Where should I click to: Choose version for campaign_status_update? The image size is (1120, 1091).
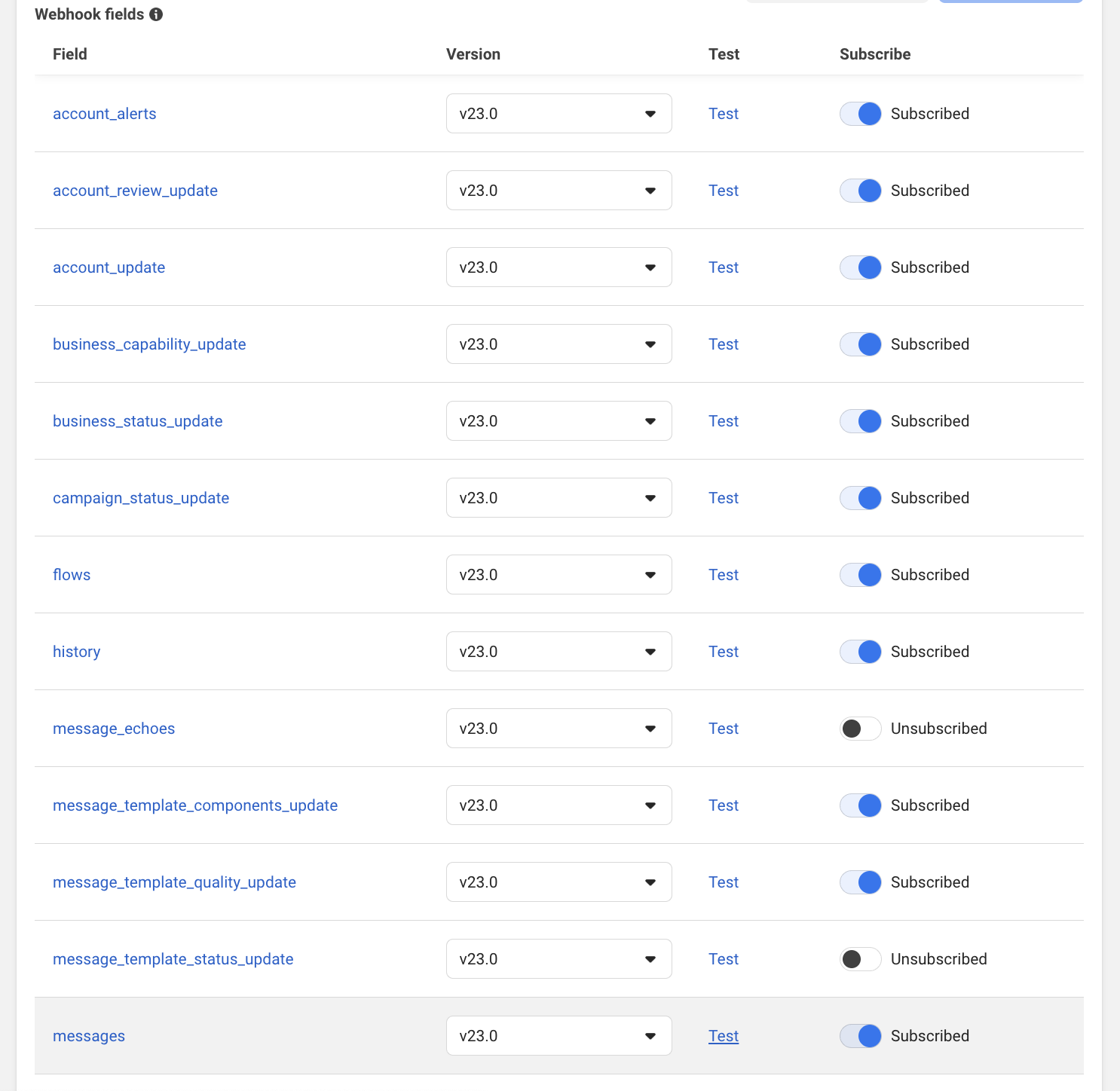point(558,498)
